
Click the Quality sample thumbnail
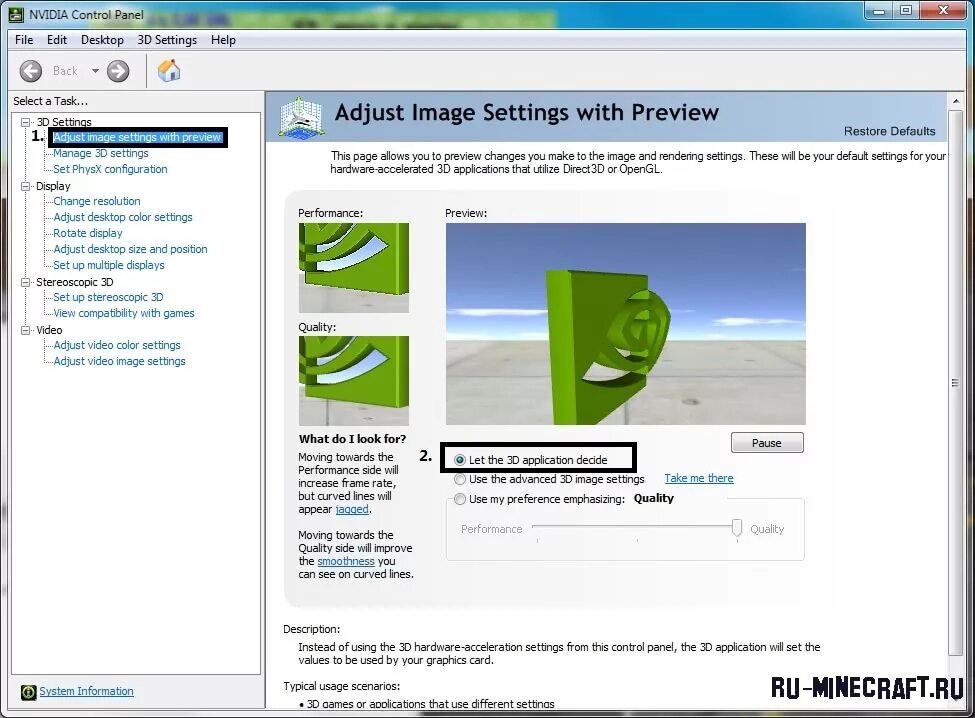pos(354,381)
